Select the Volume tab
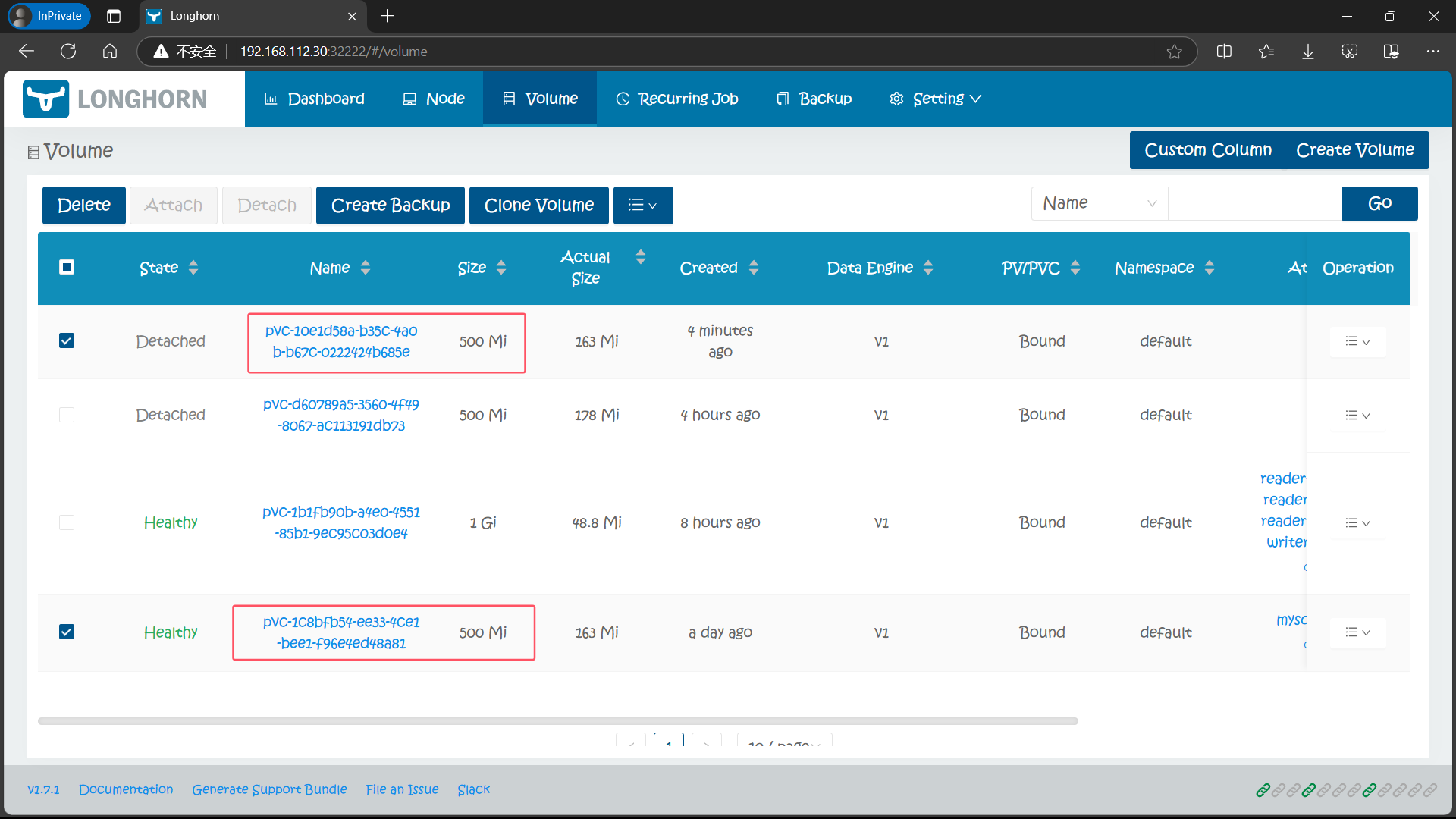 540,99
